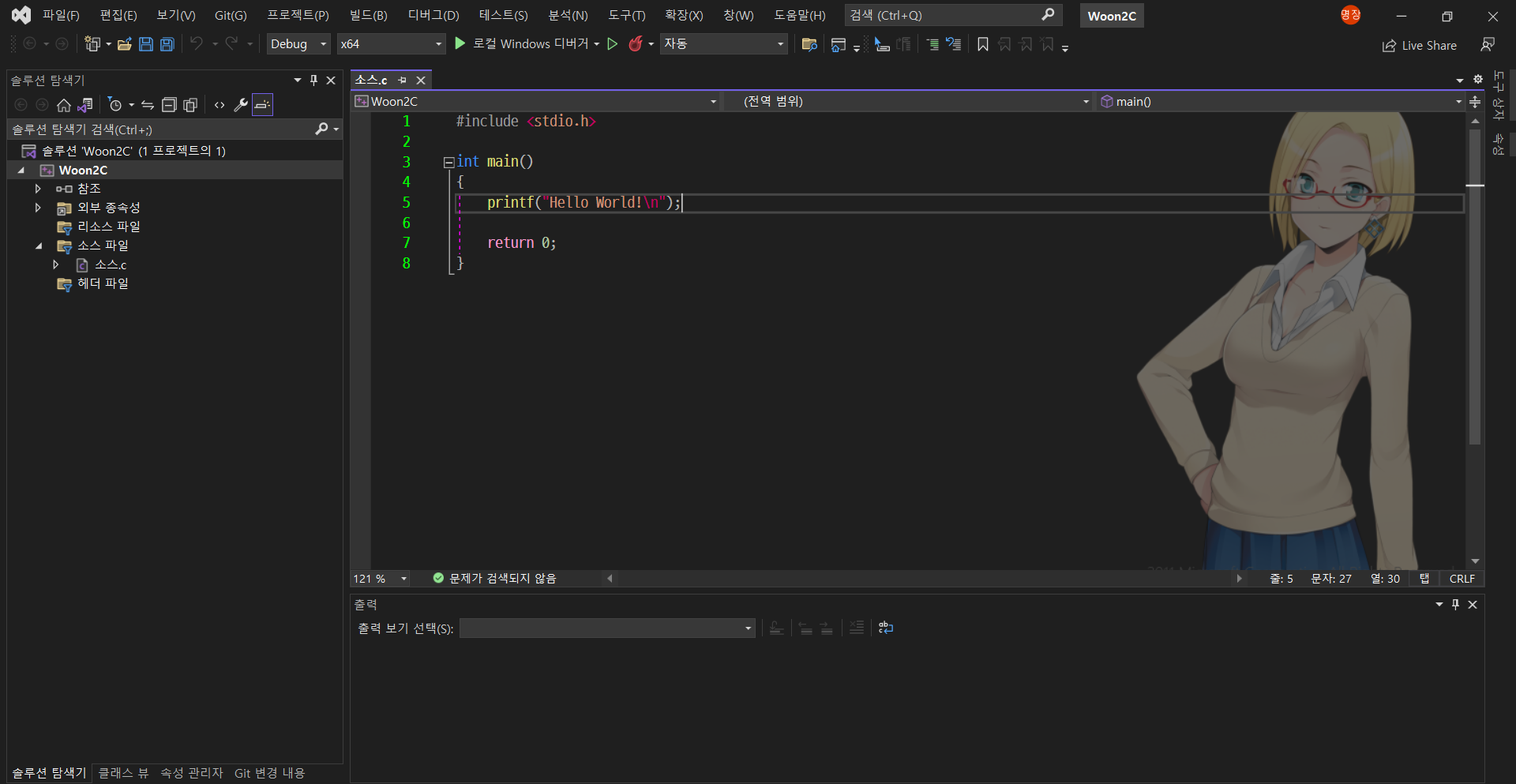Open the main() member dropdown
Screen dimensions: 1516x784
point(1281,101)
